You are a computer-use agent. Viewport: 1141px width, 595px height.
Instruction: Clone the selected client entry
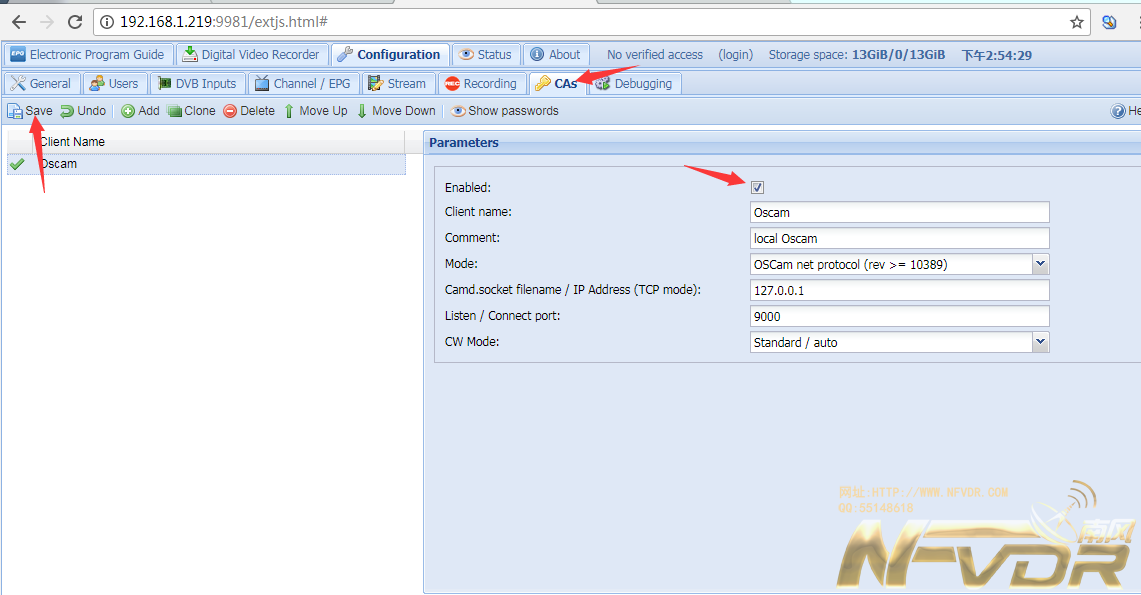(191, 111)
